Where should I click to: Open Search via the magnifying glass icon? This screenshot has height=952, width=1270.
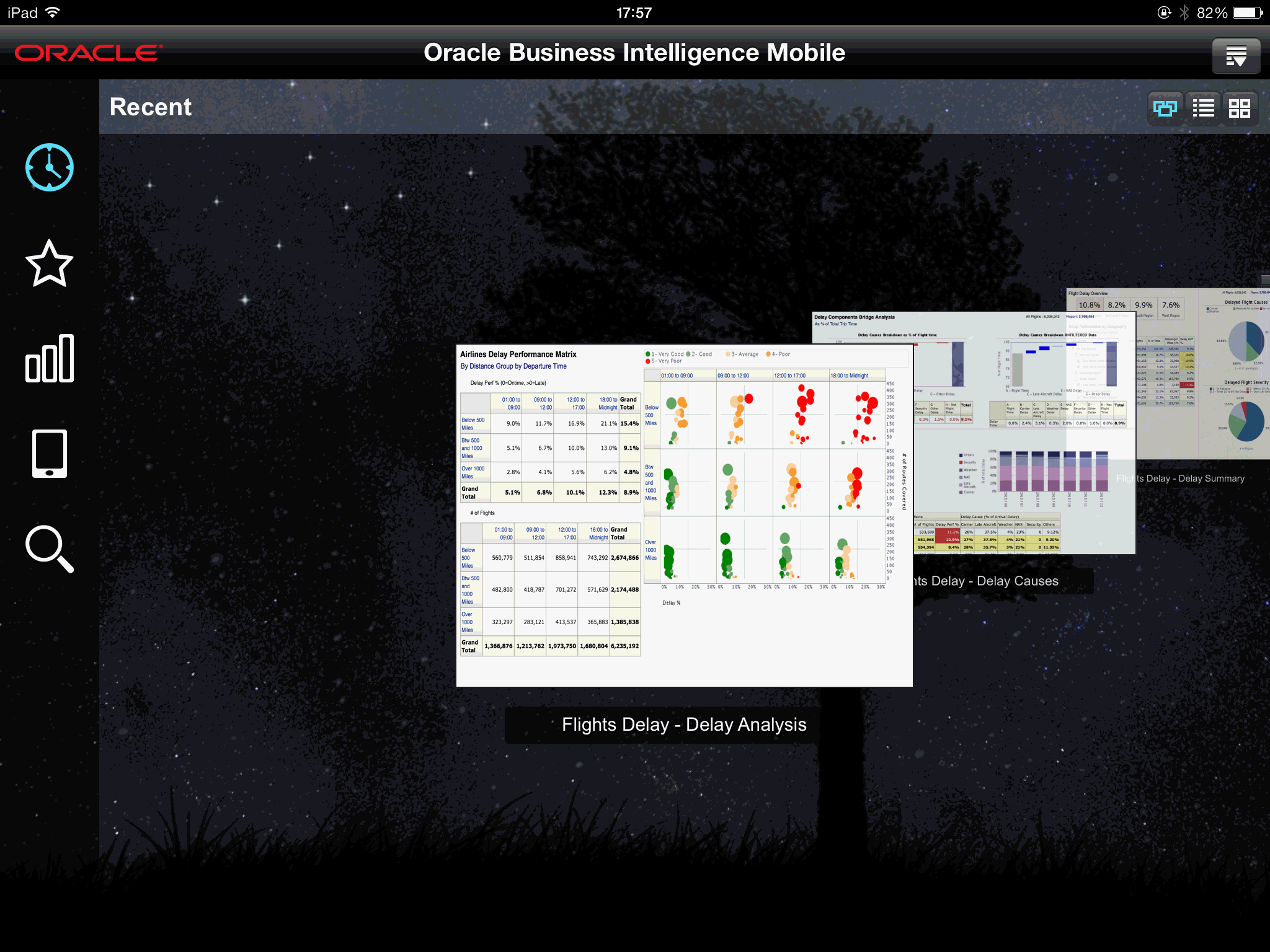[50, 549]
